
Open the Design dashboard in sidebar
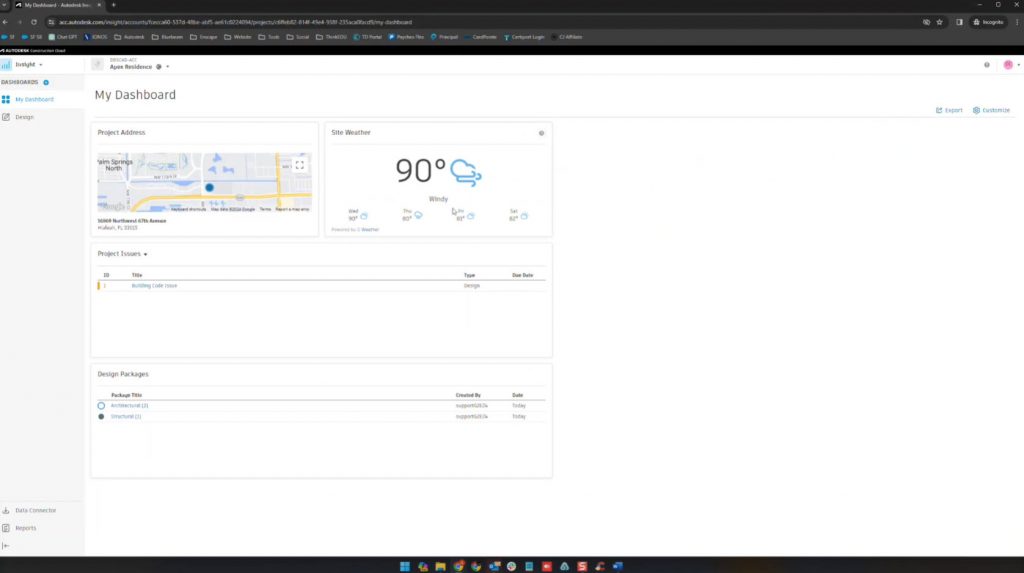click(24, 117)
